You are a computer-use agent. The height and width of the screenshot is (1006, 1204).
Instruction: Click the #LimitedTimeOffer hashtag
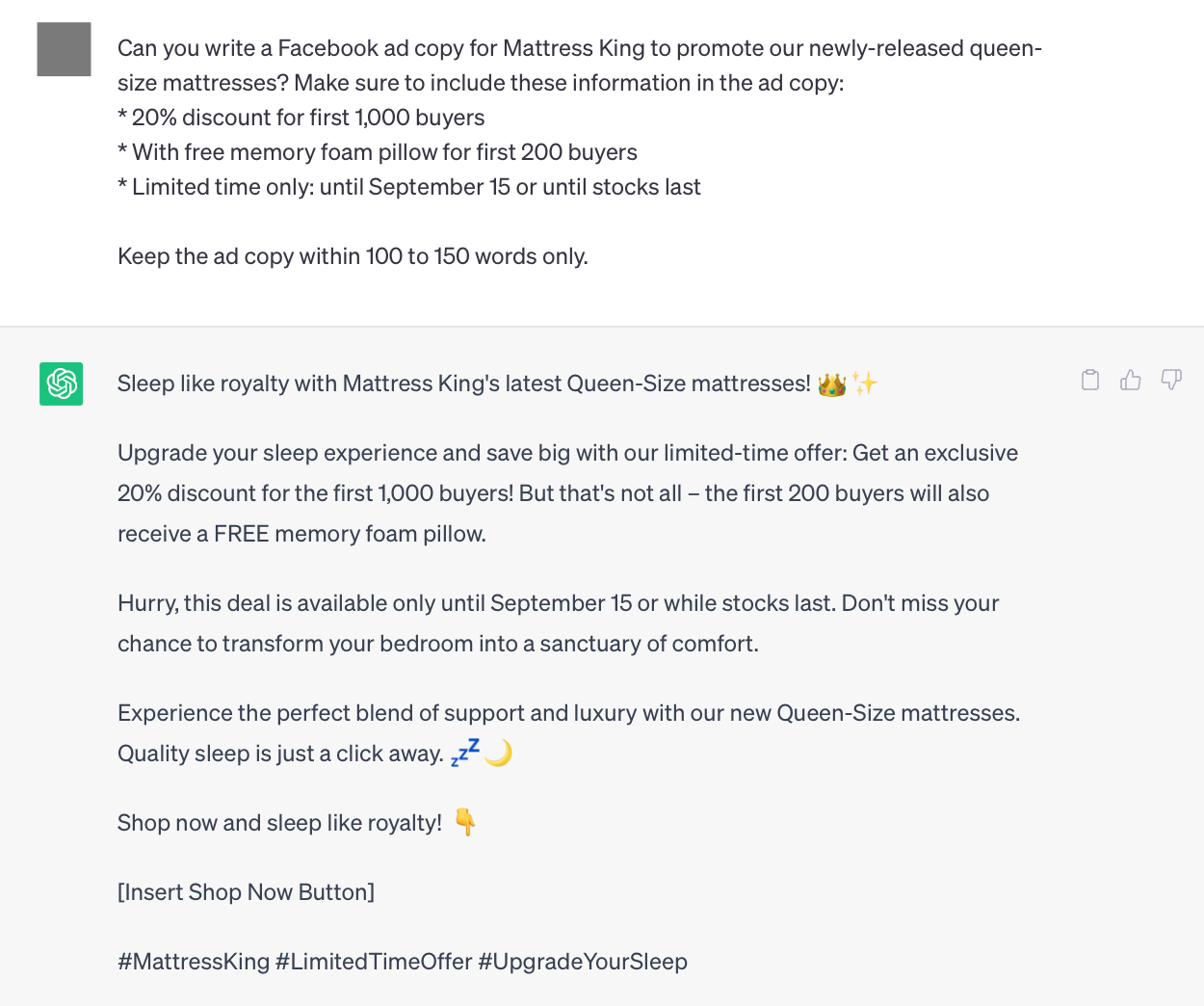374,962
